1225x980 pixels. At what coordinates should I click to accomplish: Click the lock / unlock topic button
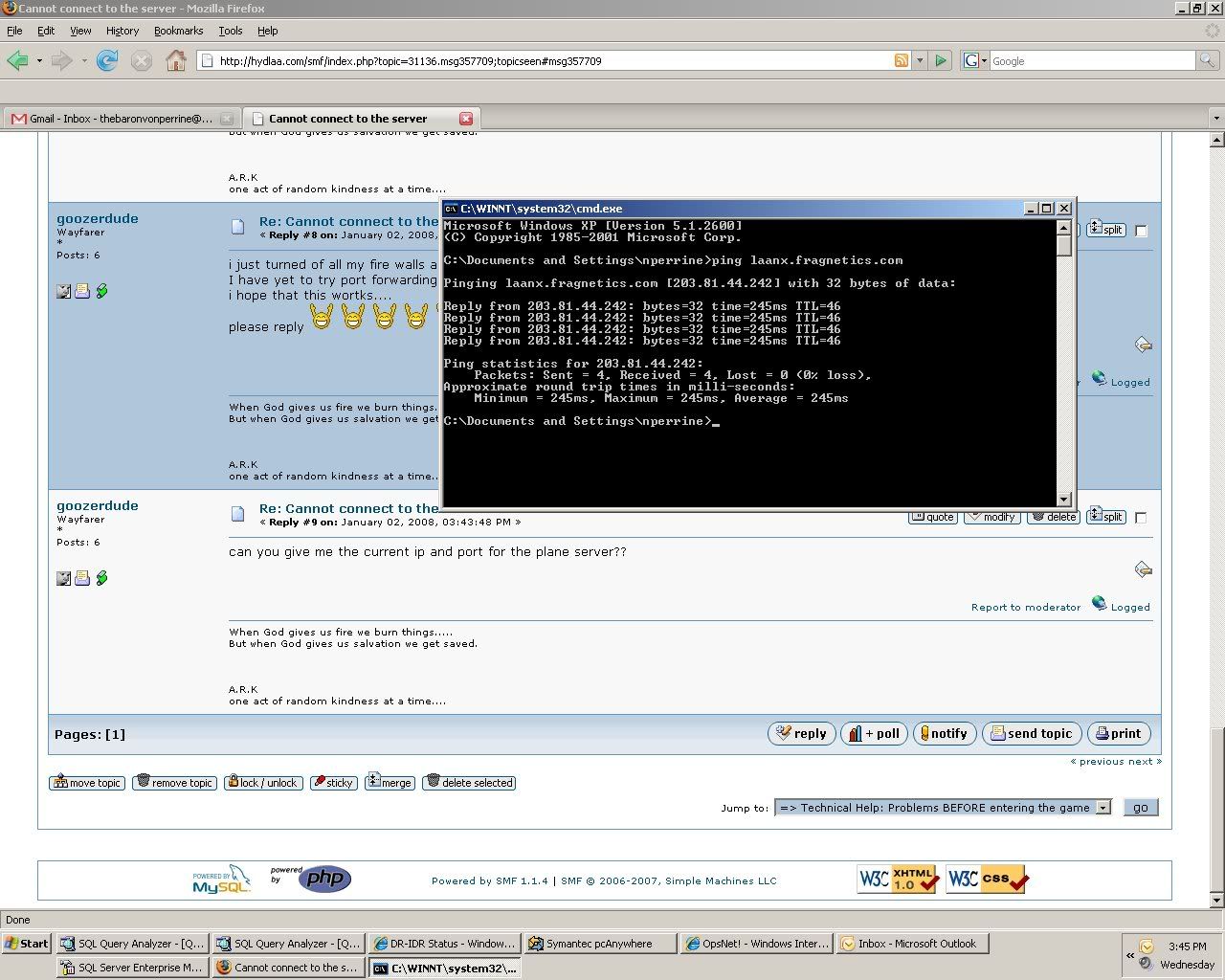click(263, 783)
